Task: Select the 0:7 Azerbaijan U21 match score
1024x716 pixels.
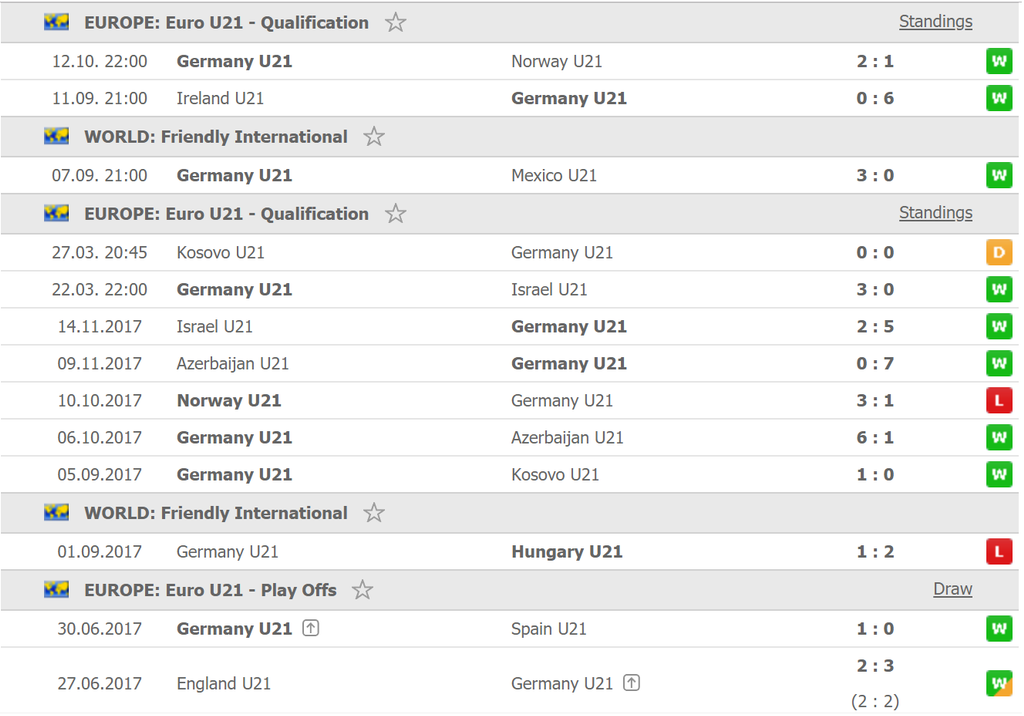Action: [x=875, y=364]
